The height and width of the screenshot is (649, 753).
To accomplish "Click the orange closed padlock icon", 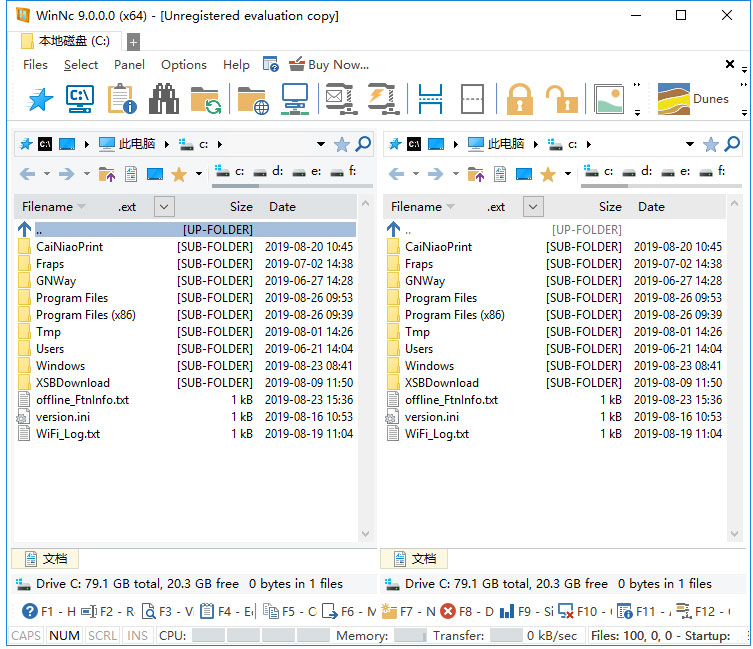I will pyautogui.click(x=519, y=99).
